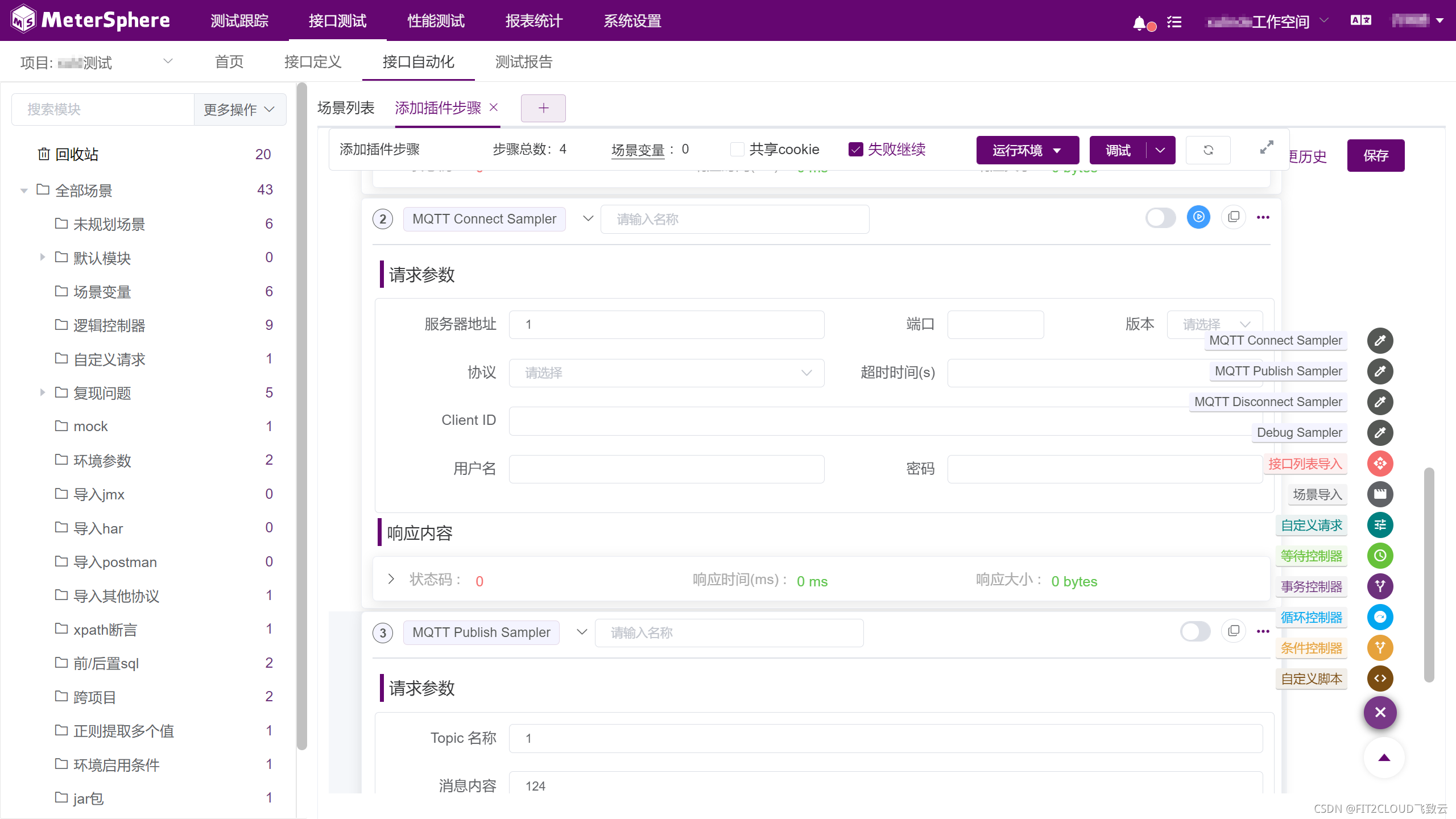This screenshot has width=1456, height=819.
Task: Click the notification bell icon
Action: [1139, 23]
